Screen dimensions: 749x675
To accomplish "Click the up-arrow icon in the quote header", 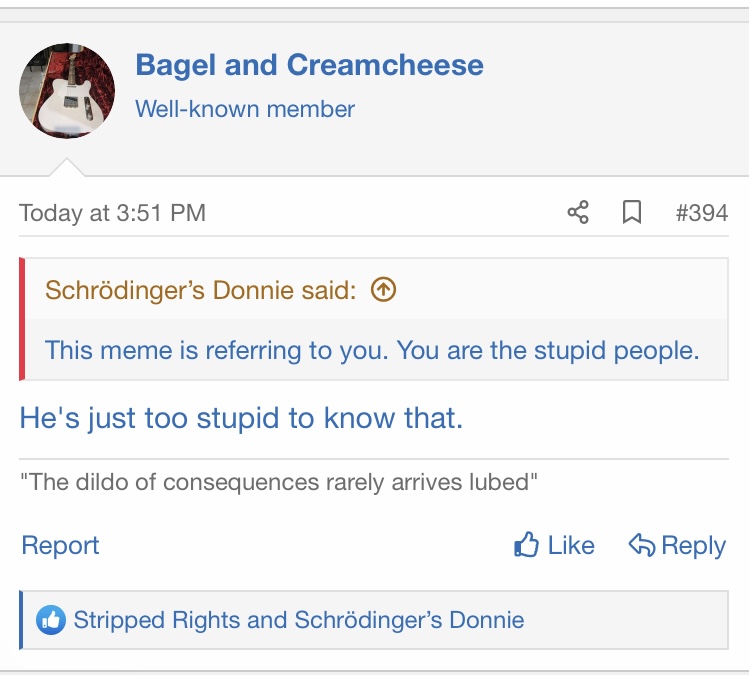I will point(383,290).
